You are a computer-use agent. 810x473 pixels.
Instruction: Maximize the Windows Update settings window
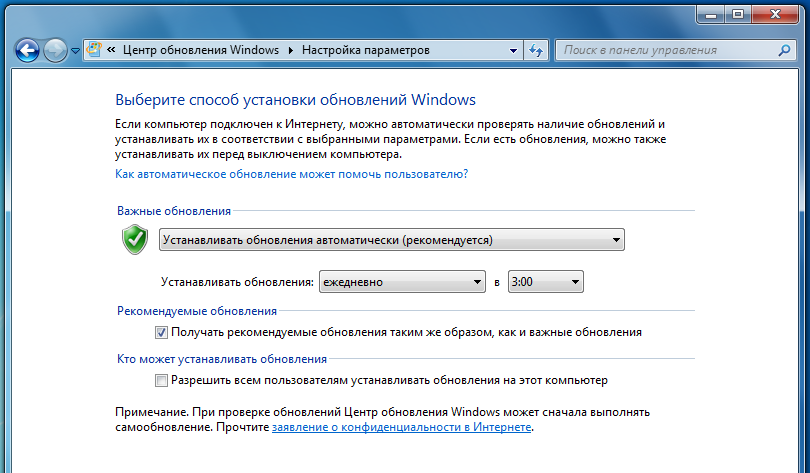pyautogui.click(x=738, y=14)
